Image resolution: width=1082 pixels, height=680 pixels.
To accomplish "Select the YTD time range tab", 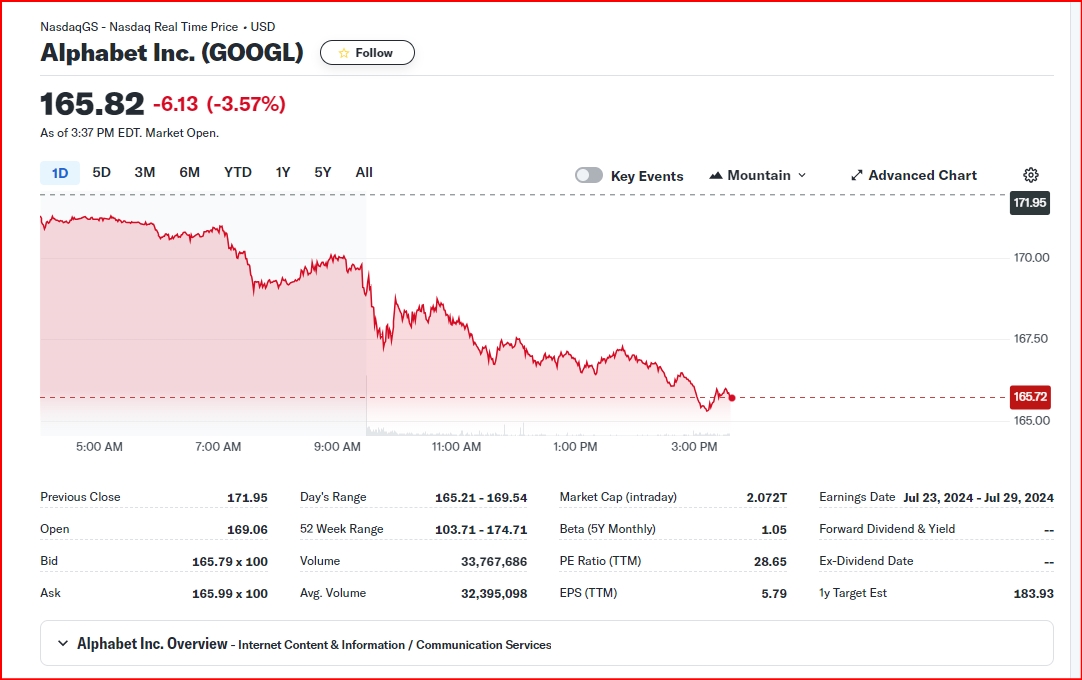I will pos(237,173).
